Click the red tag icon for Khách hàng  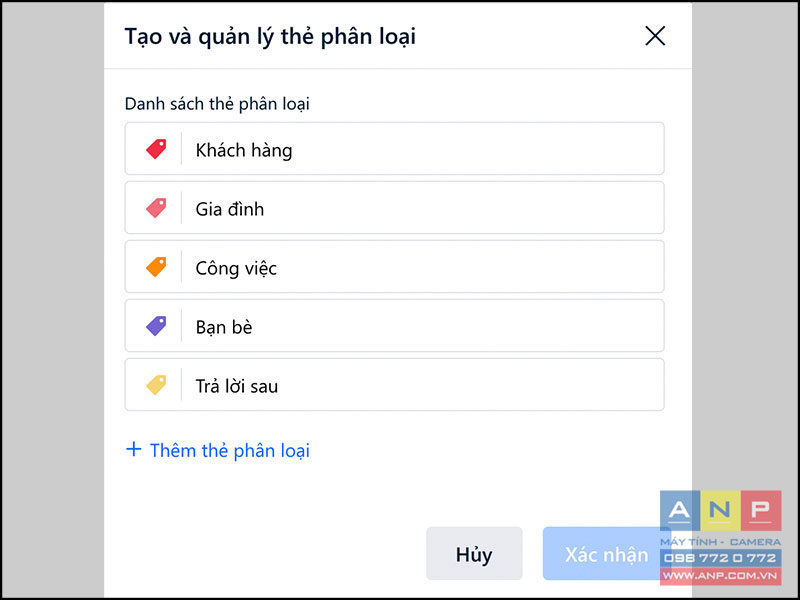tap(156, 149)
